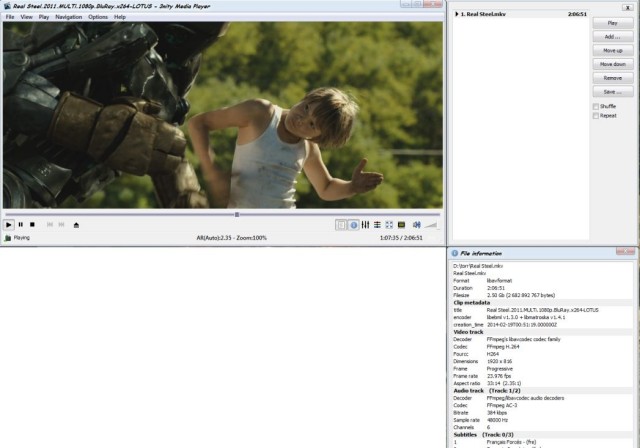640x448 pixels.
Task: Close the playlist panel with x button
Action: (627, 7)
